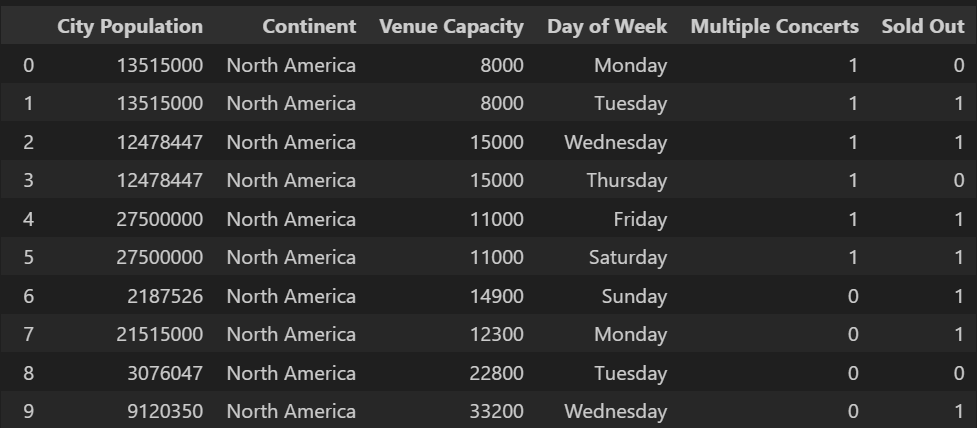Click row index 0

(28, 66)
